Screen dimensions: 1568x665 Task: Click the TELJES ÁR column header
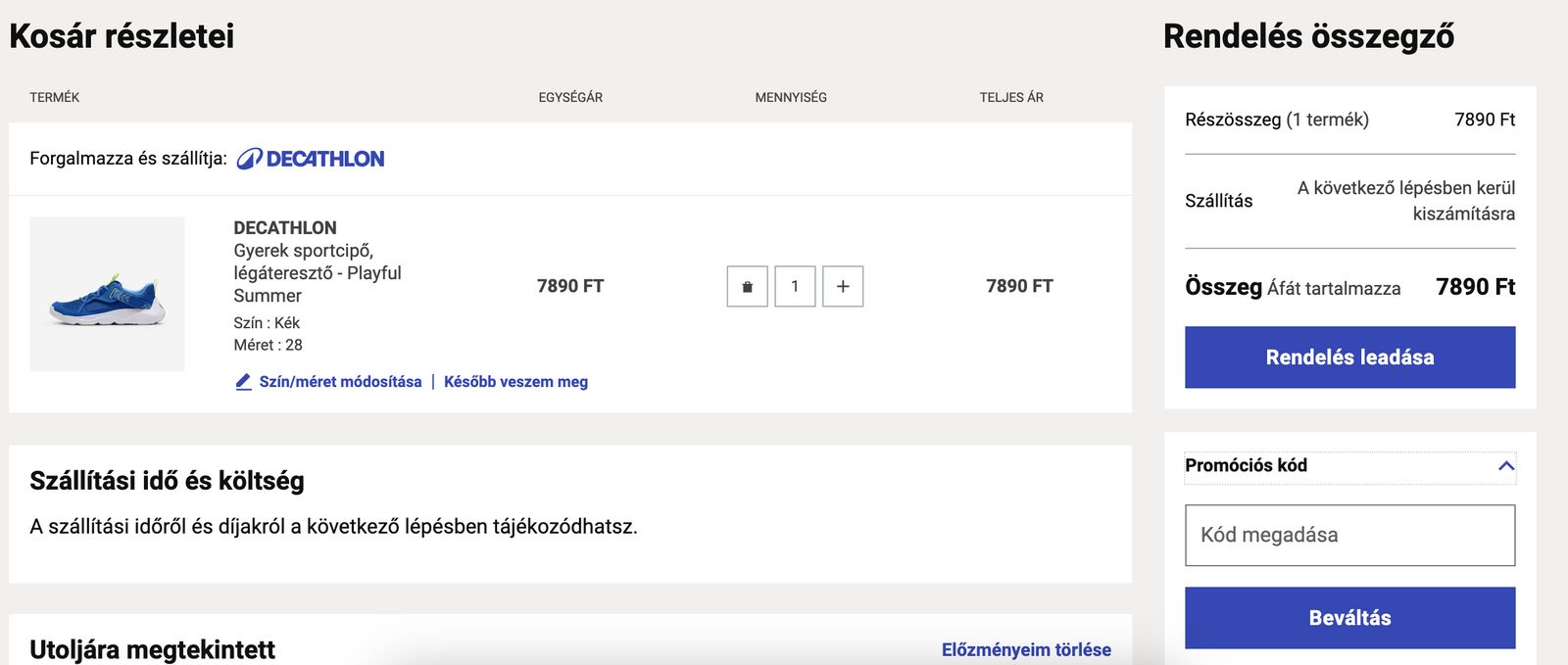point(1011,98)
